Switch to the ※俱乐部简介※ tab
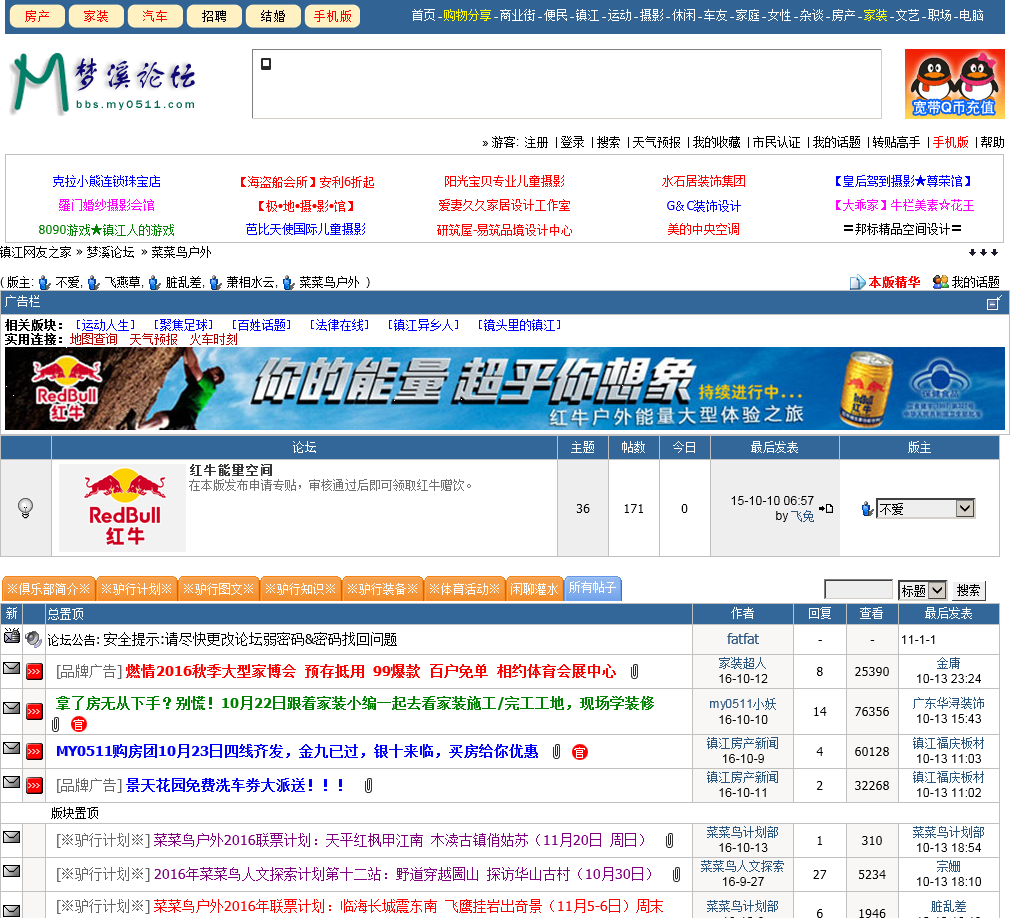 click(48, 589)
